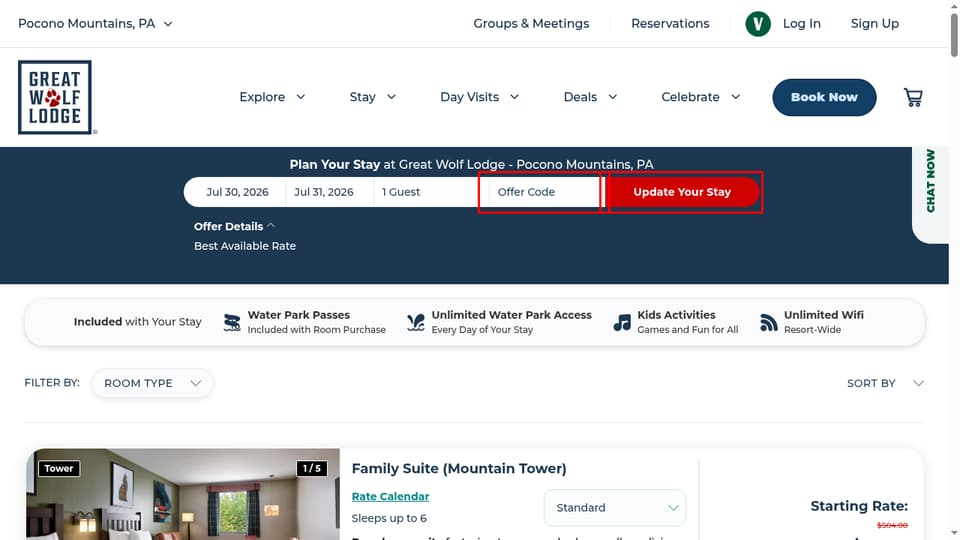Select the Jul 30, 2026 check-in date
The width and height of the screenshot is (960, 540).
(238, 192)
